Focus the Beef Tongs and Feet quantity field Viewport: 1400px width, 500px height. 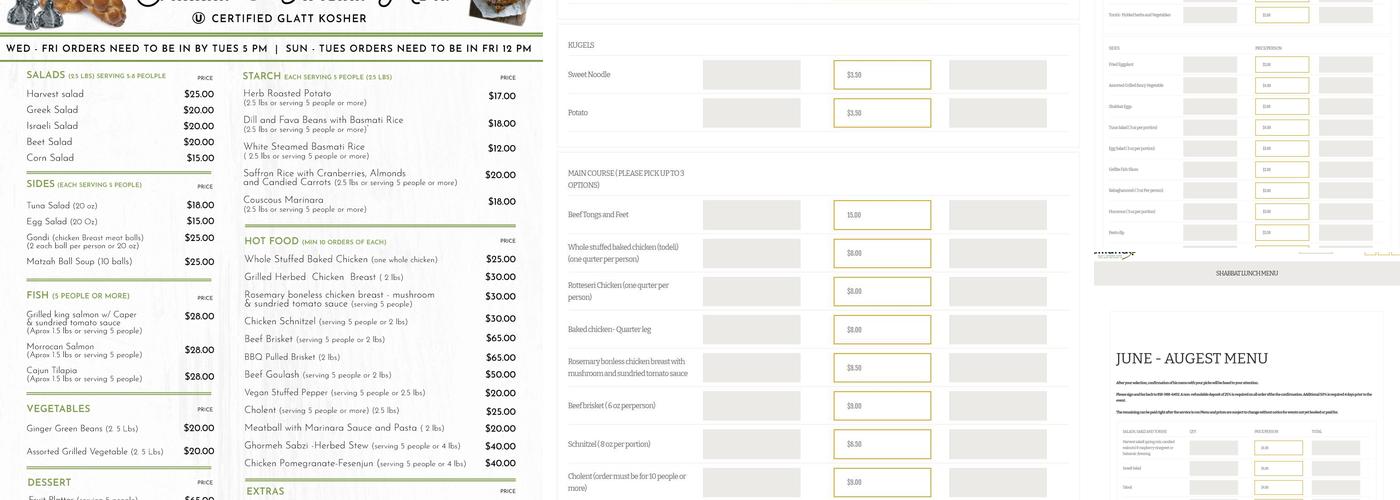(x=751, y=215)
